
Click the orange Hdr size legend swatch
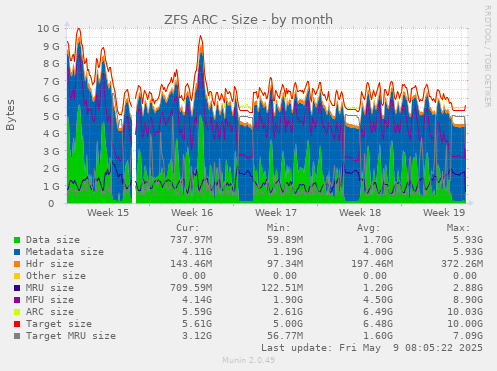[17, 264]
